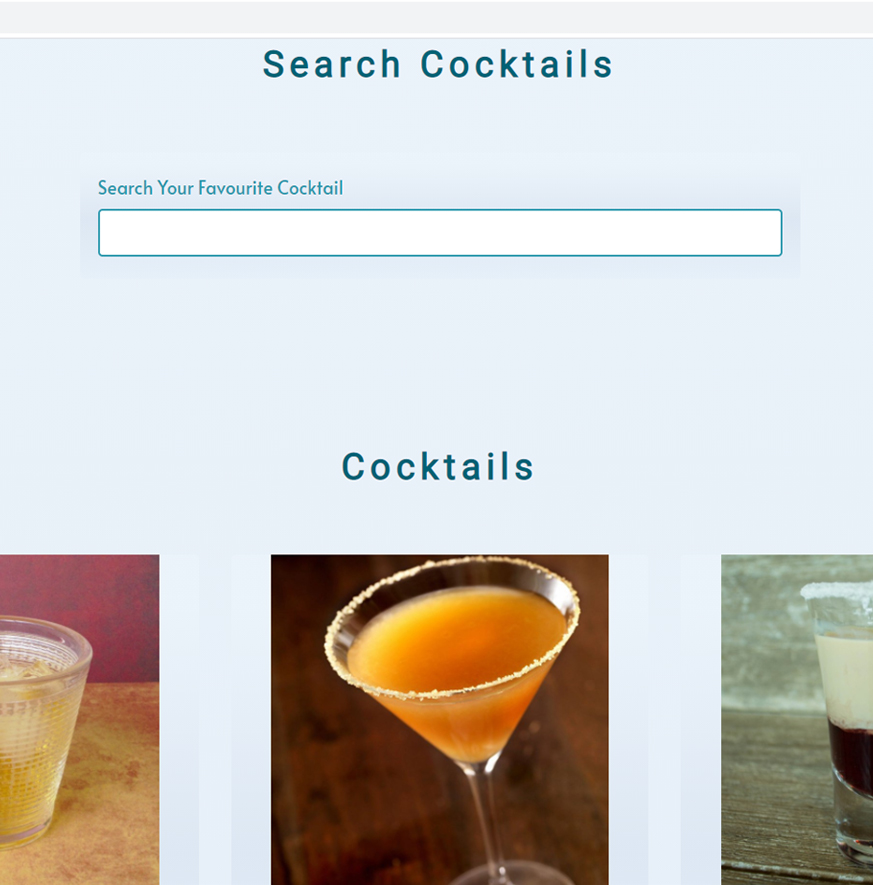The width and height of the screenshot is (873, 885).
Task: Click the salted rim of the shot glass
Action: click(838, 590)
